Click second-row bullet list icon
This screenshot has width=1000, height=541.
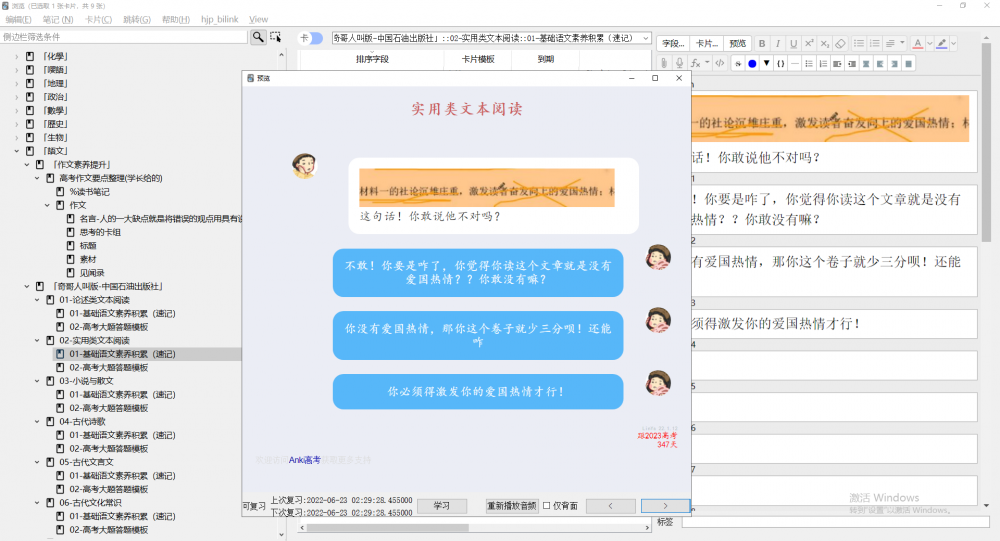point(809,63)
